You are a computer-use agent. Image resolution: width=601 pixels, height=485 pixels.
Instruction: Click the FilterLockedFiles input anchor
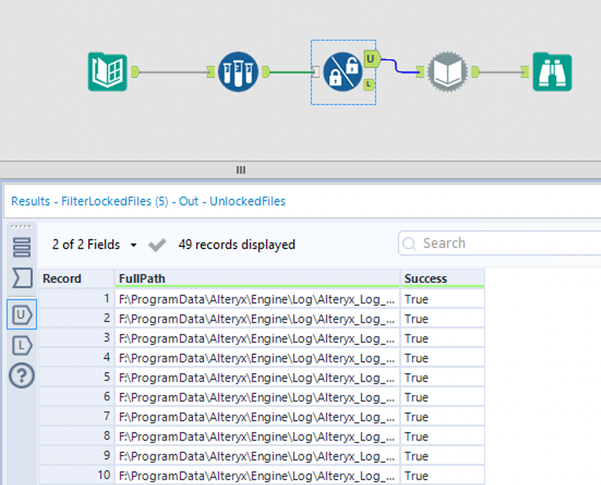[315, 72]
